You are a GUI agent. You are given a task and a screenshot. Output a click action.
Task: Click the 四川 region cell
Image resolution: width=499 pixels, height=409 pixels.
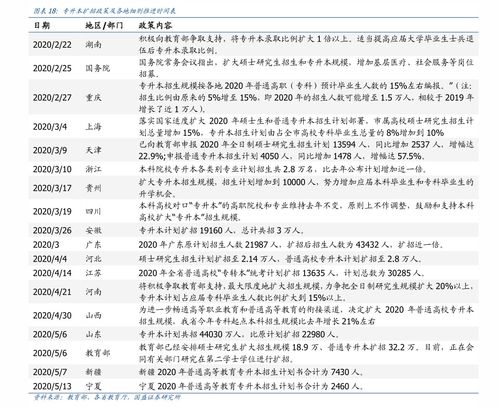pos(94,211)
